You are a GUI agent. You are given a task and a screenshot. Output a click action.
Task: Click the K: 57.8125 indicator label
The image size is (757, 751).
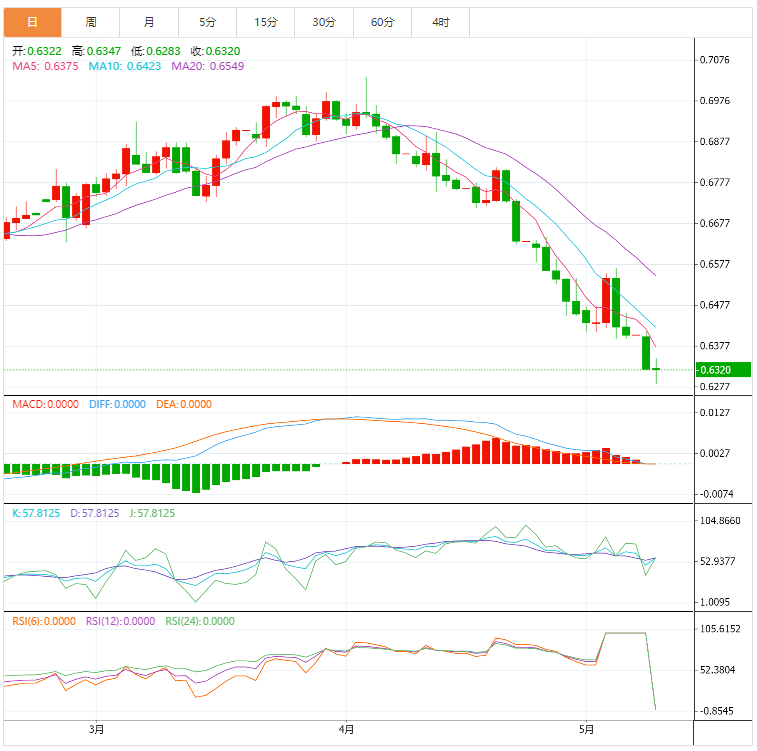pyautogui.click(x=36, y=513)
